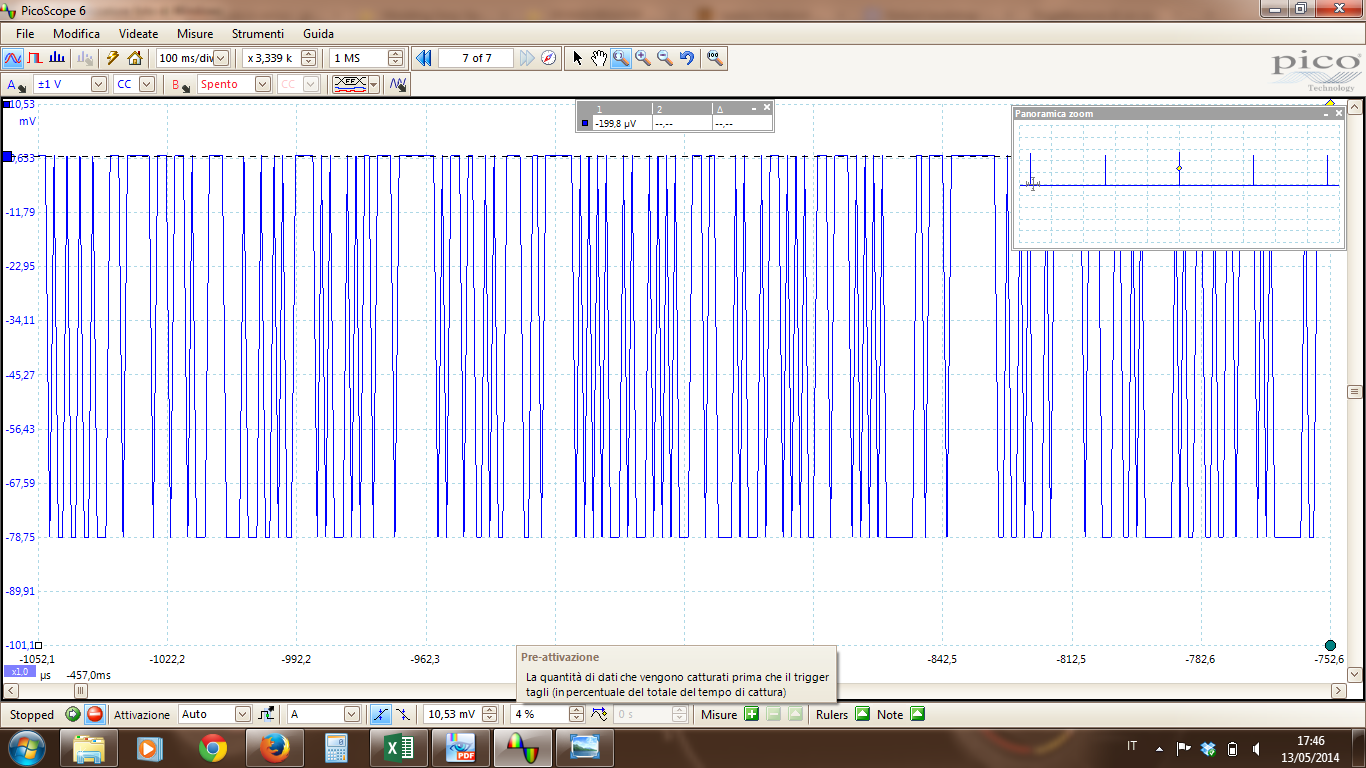Click the horizontal scrollbar thumb below the graph
This screenshot has height=768, width=1366.
pos(80,691)
